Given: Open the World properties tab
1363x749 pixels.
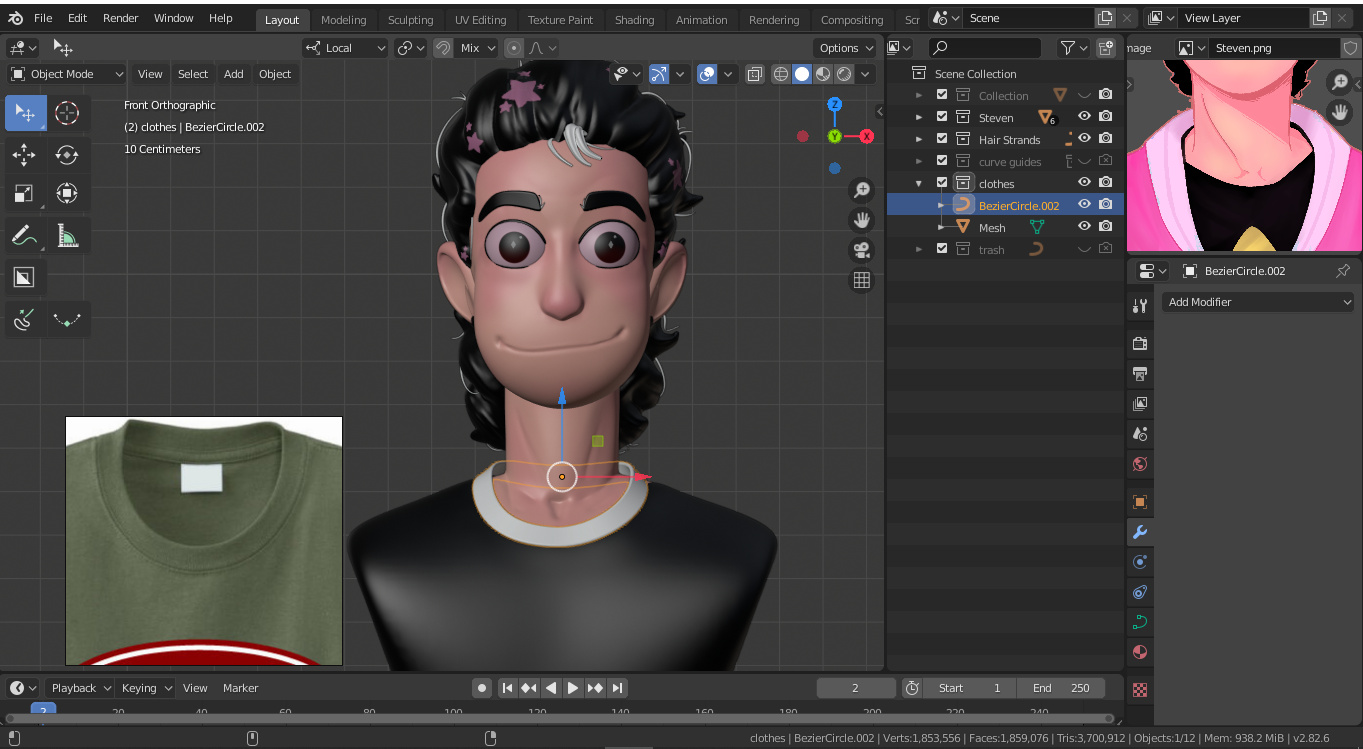Looking at the screenshot, I should [x=1140, y=464].
